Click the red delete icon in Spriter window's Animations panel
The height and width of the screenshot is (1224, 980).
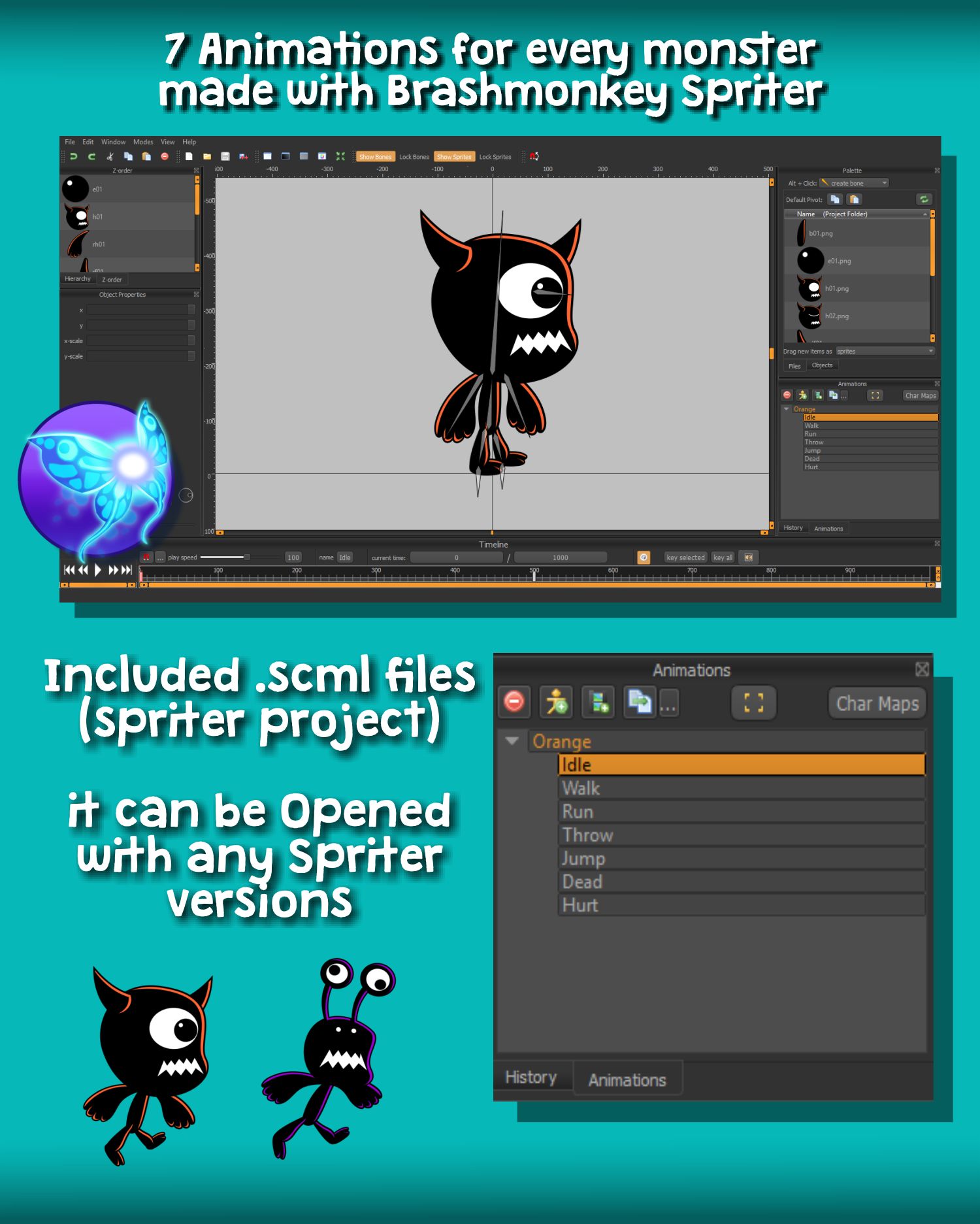point(787,395)
